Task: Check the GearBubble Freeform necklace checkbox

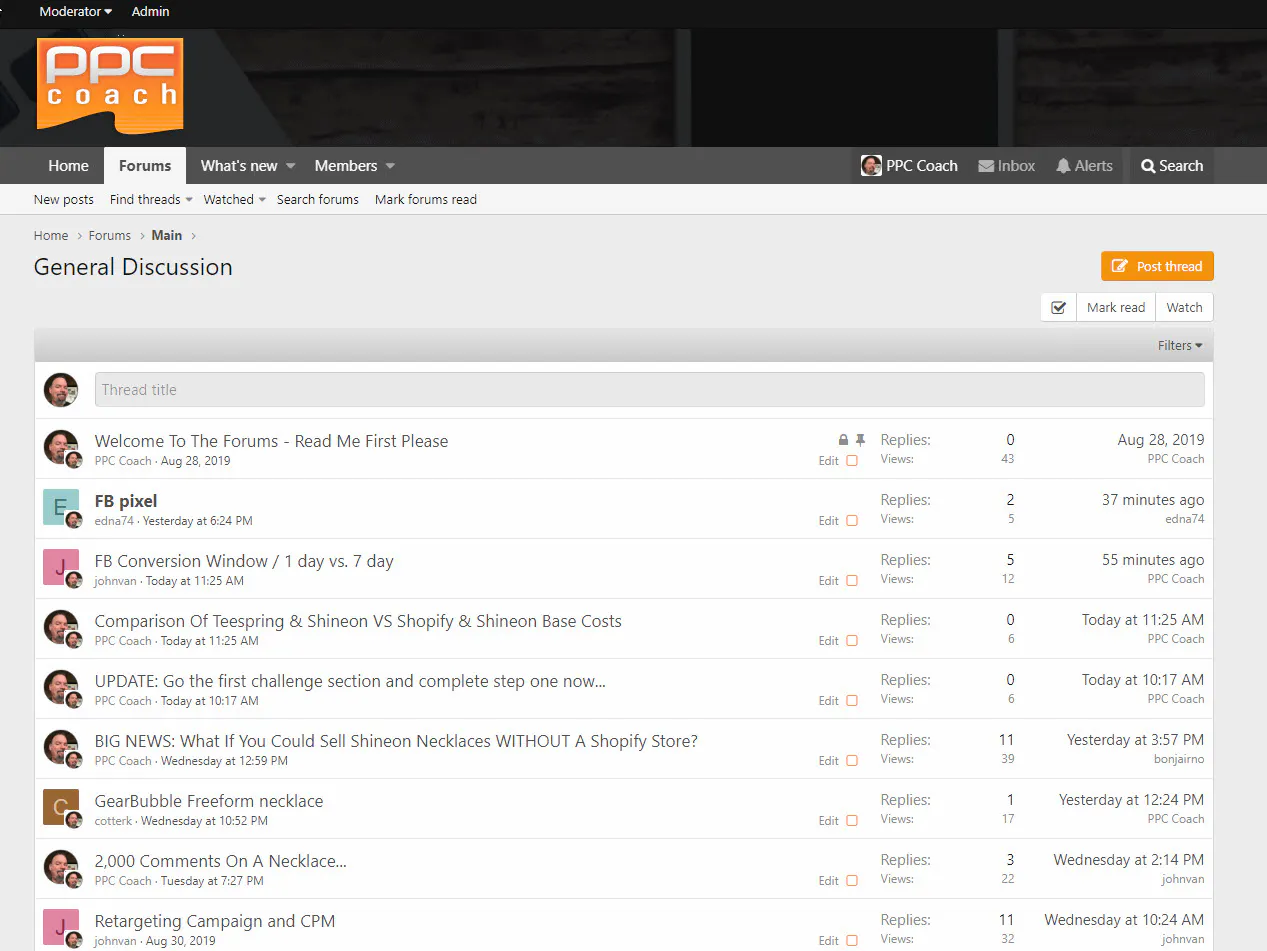Action: pyautogui.click(x=852, y=821)
